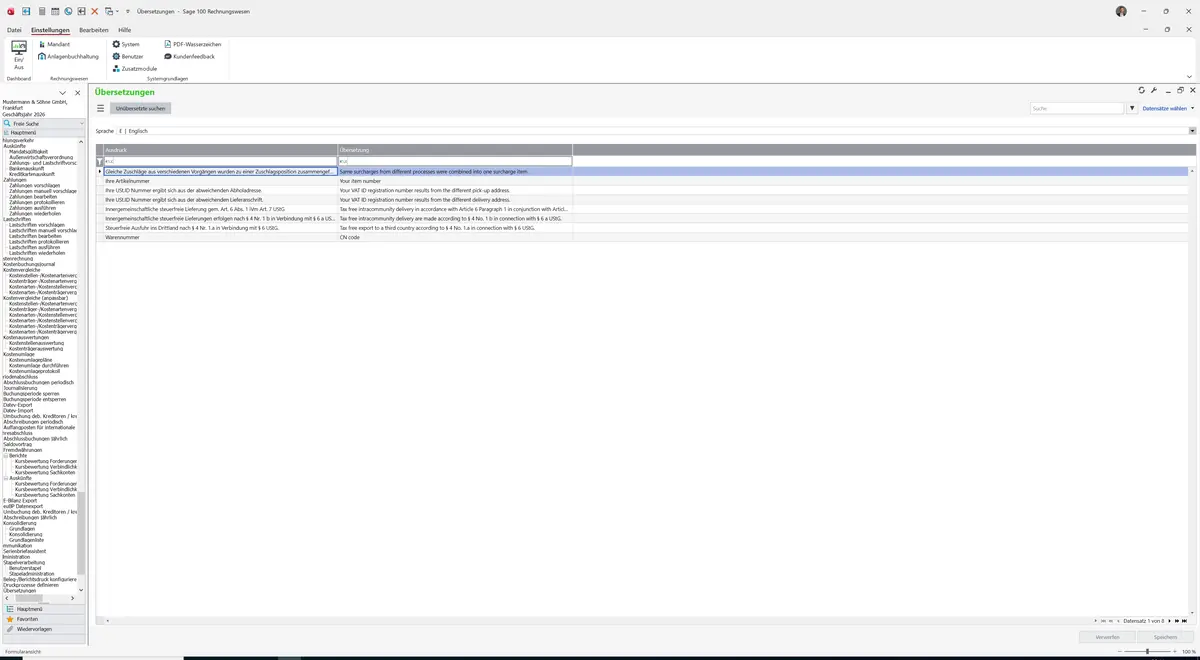Click the calendar icon in the quick access toolbar

(55, 11)
